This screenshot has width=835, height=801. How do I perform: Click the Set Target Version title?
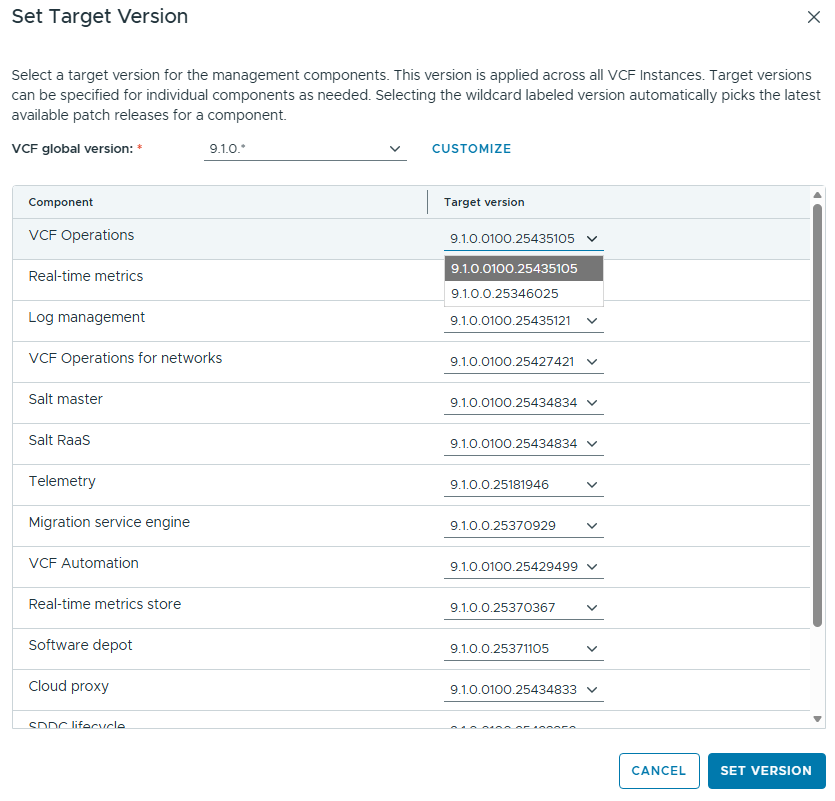pyautogui.click(x=100, y=17)
